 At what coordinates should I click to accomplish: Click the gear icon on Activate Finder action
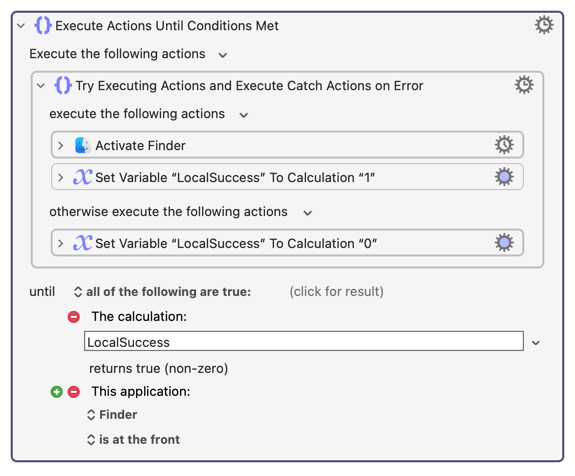coord(504,145)
